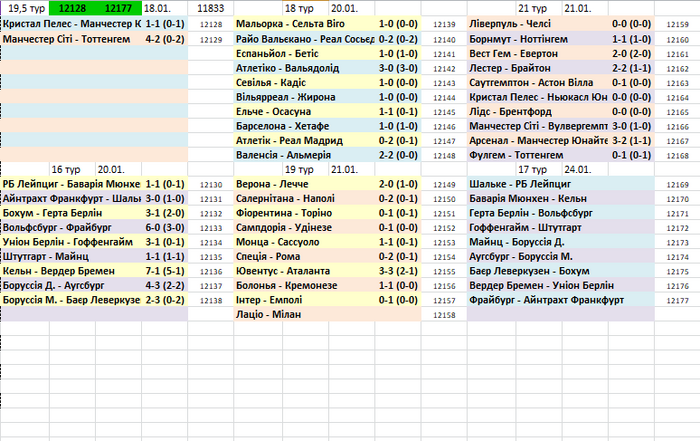Select the date cell '24.01.'
The height and width of the screenshot is (441, 700).
(585, 170)
